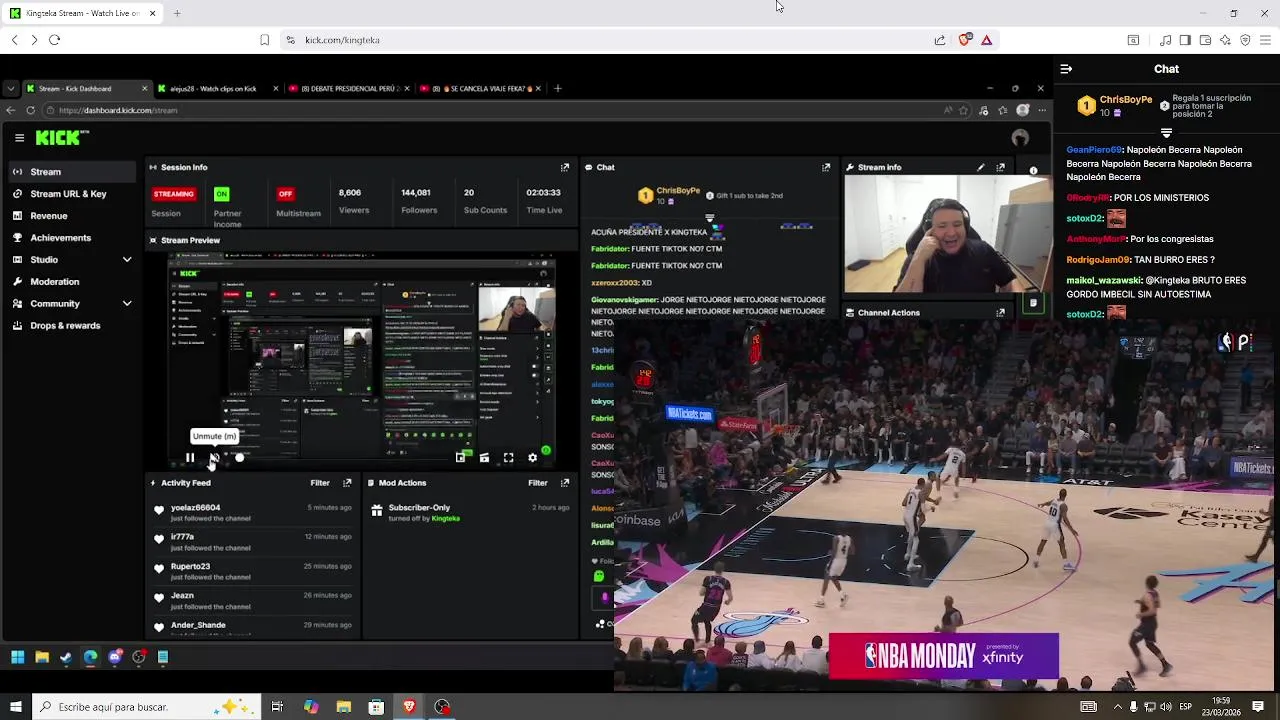Switch to the Se Cancela Viaje Feka tab
This screenshot has height=720, width=1280.
(478, 88)
